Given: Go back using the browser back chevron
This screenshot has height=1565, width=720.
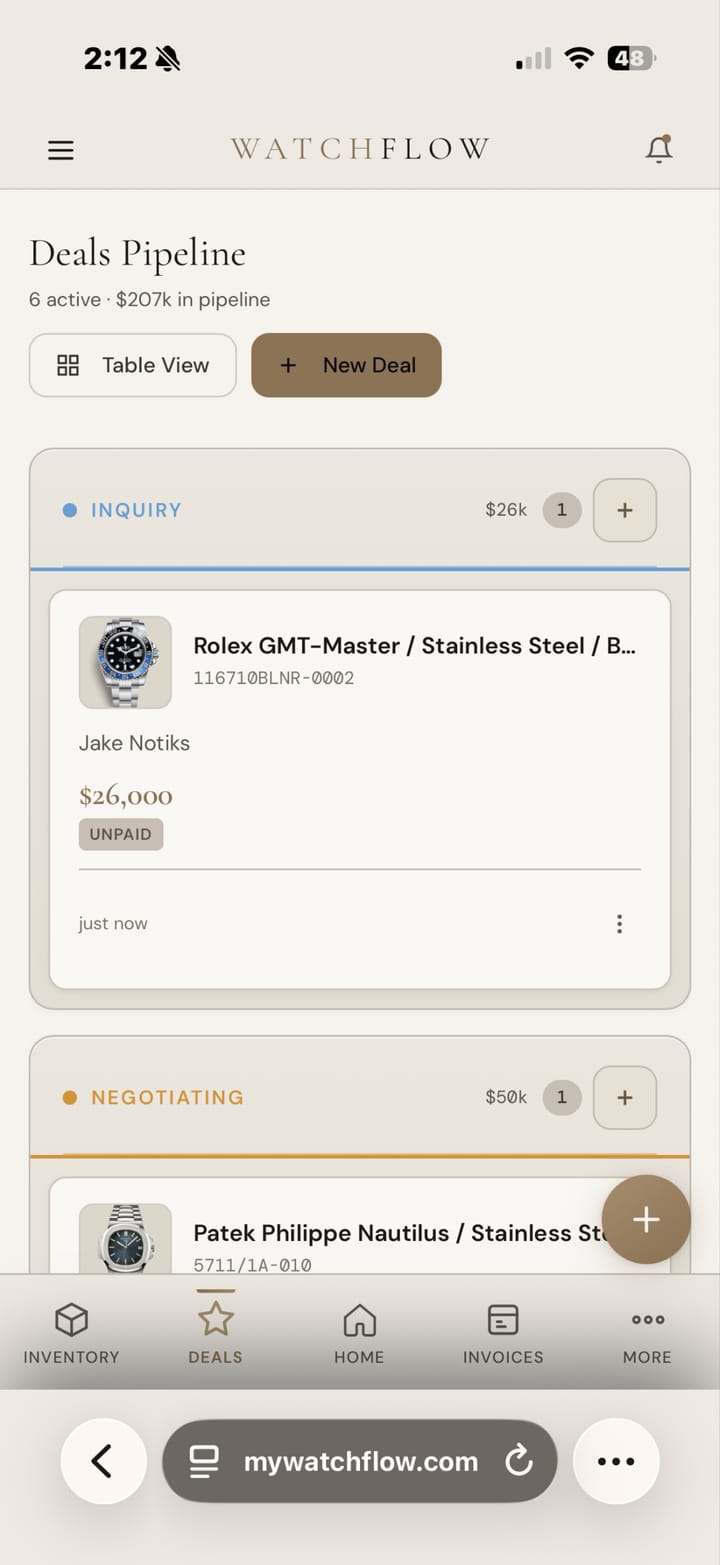Looking at the screenshot, I should tap(104, 1461).
